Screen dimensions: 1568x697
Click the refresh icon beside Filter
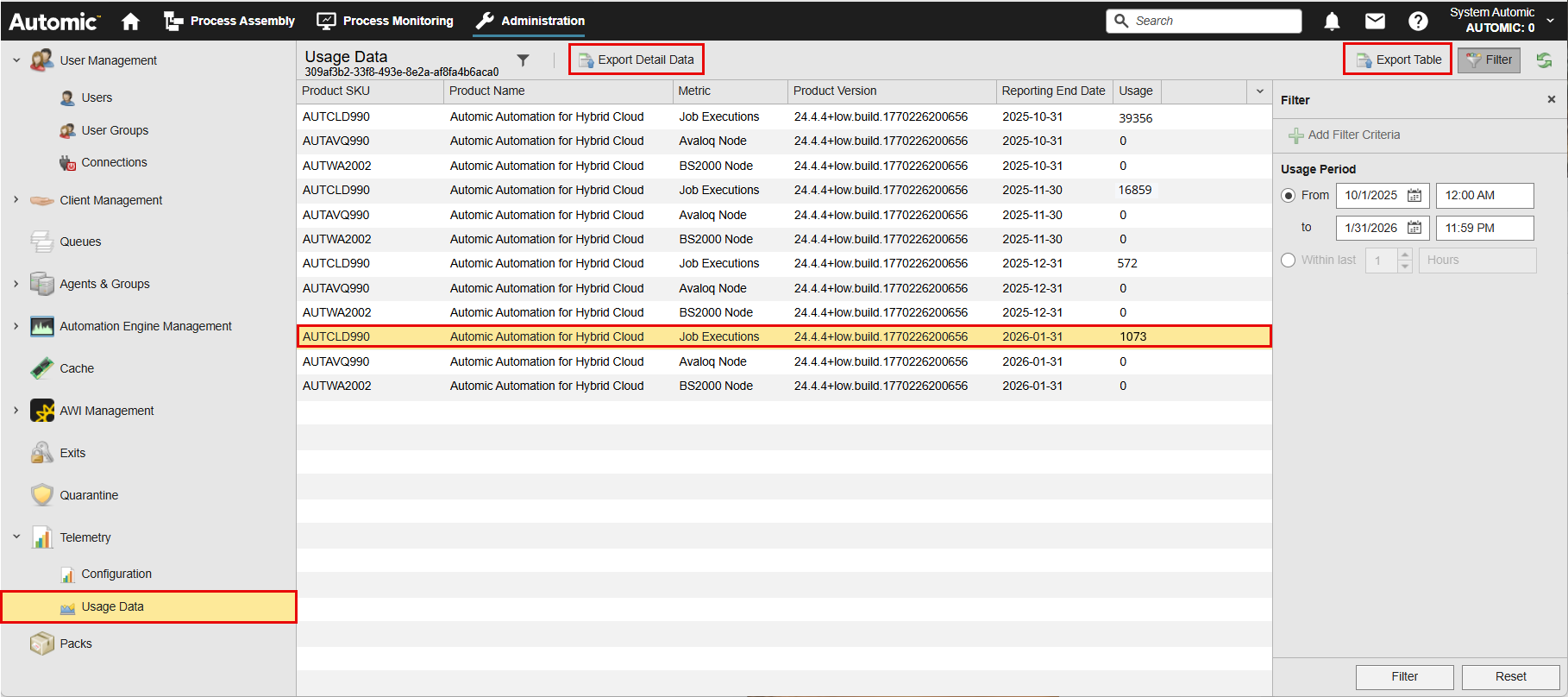point(1544,60)
